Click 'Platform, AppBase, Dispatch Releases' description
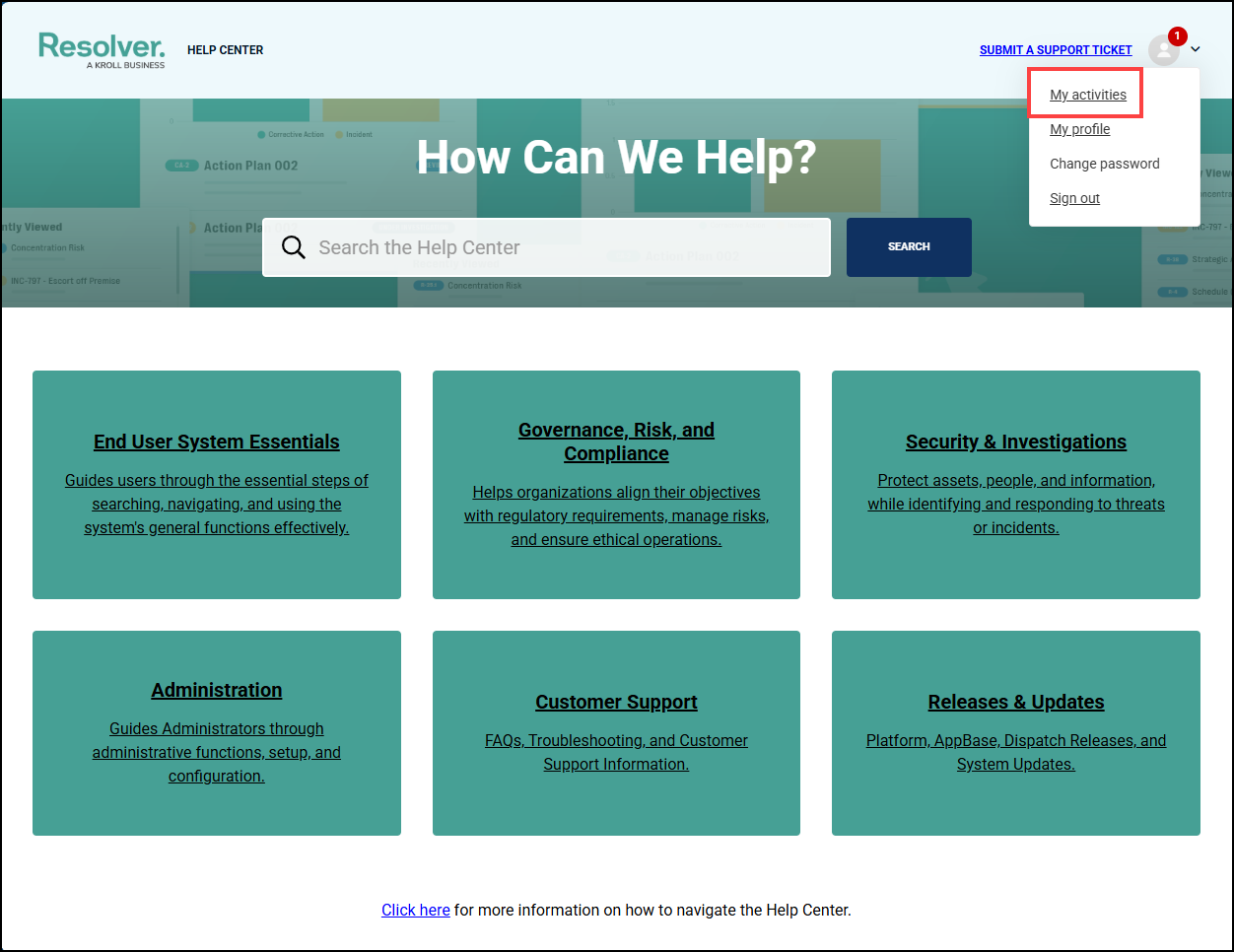Image resolution: width=1234 pixels, height=952 pixels. coord(1016,752)
